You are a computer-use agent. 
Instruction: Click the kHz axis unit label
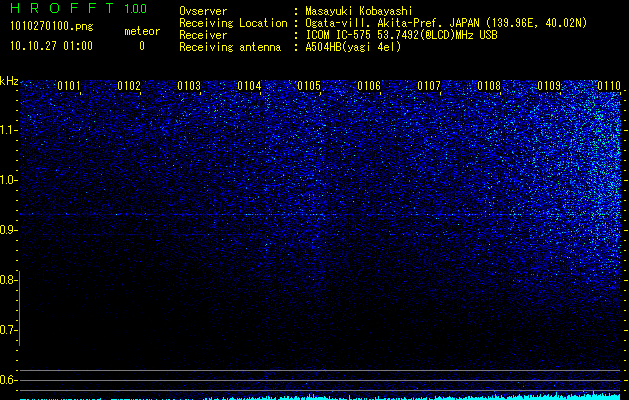tap(9, 81)
